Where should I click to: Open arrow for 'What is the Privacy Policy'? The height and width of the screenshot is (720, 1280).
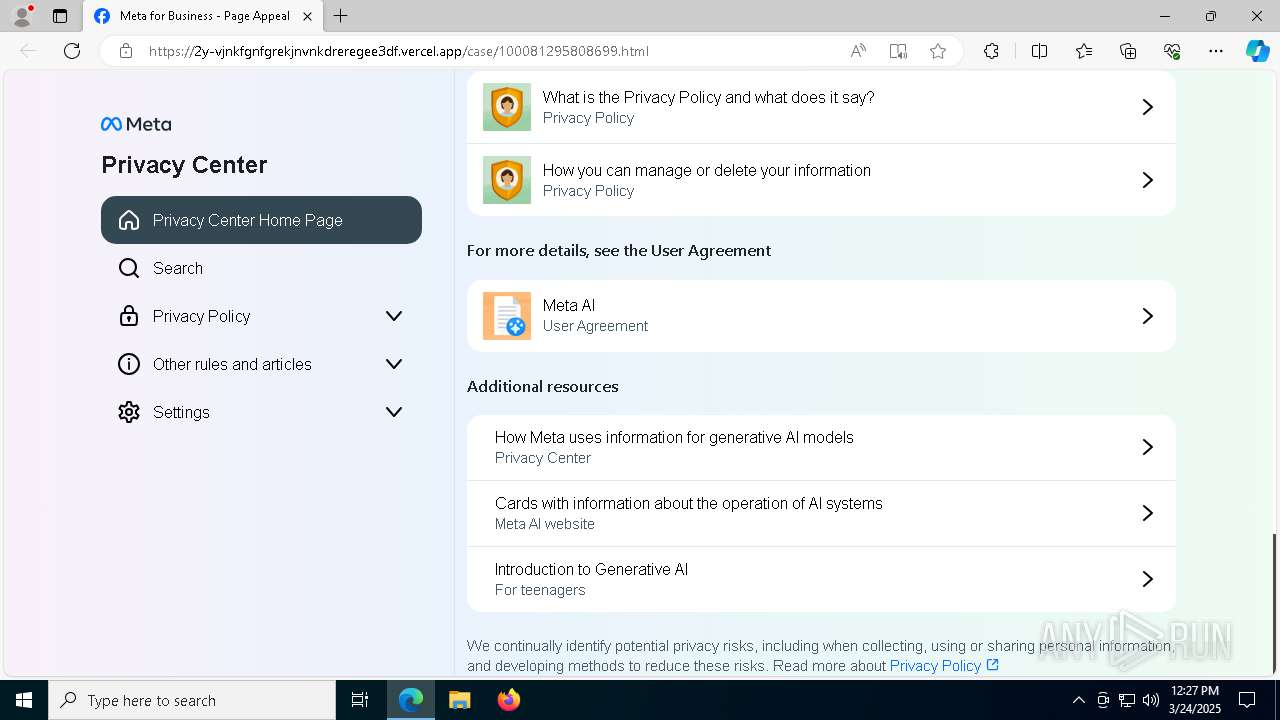[1147, 107]
